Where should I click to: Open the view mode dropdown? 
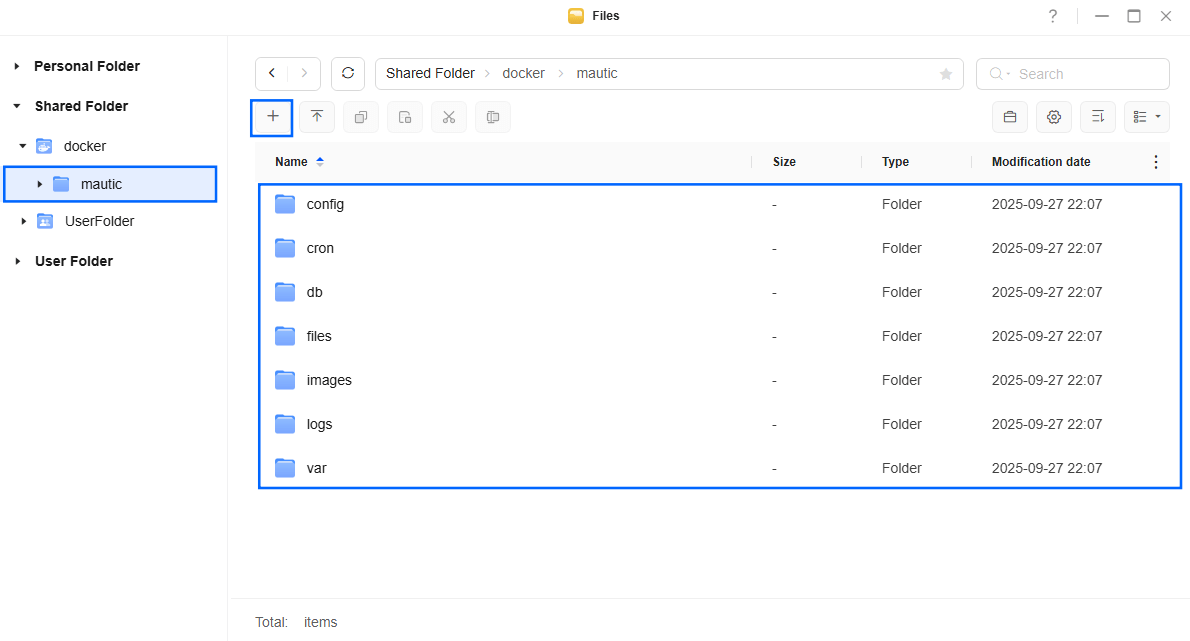point(1147,117)
